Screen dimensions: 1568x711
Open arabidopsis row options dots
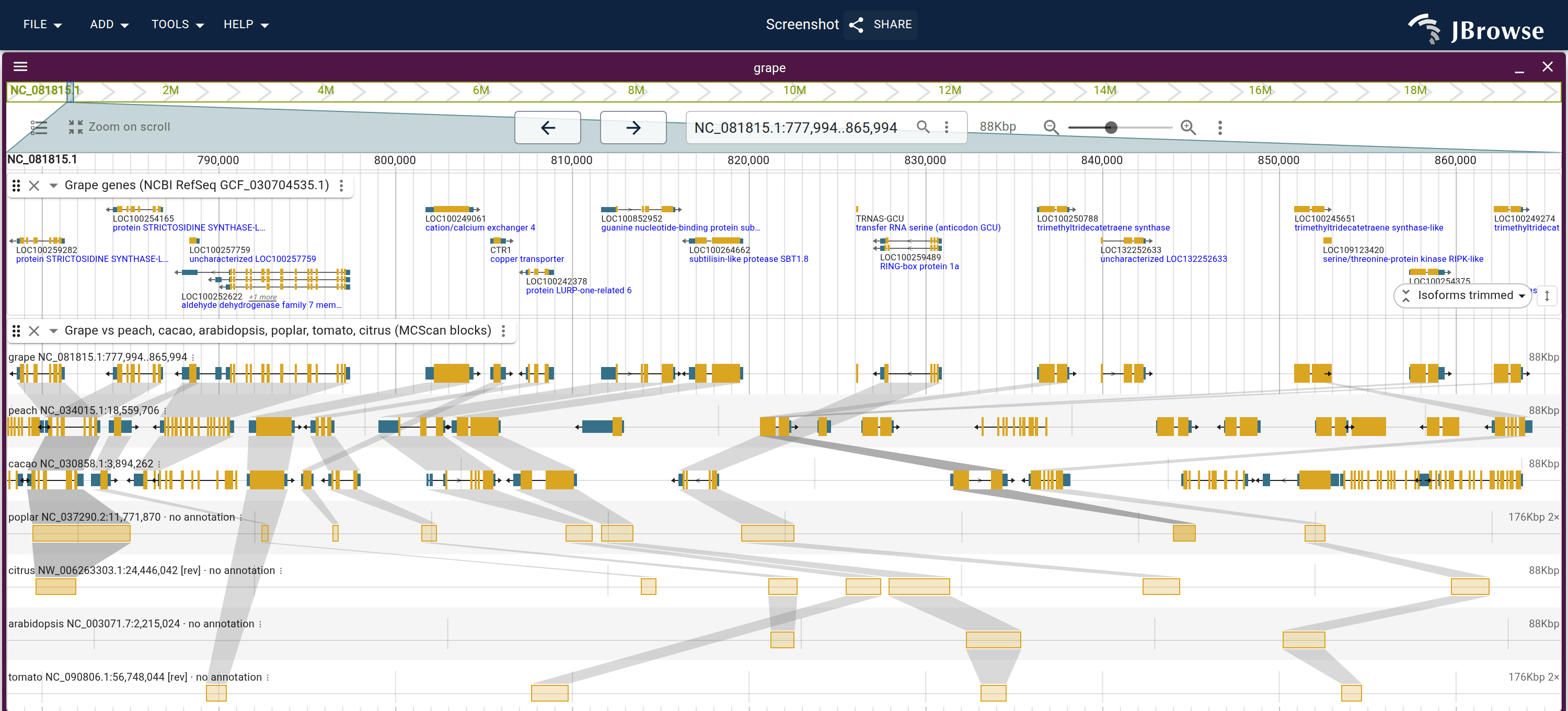coord(260,624)
